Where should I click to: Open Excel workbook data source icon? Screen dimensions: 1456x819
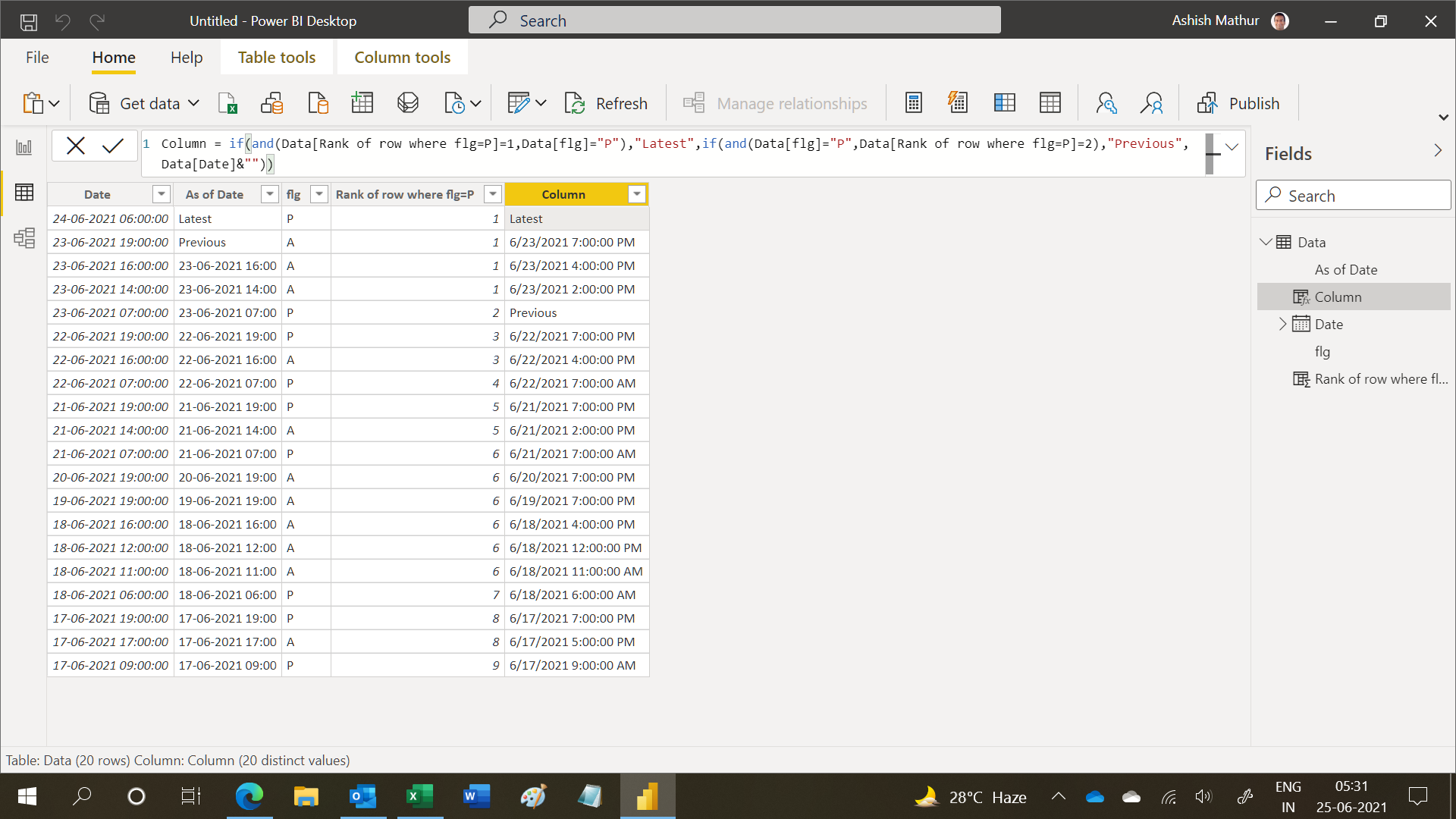[x=227, y=103]
